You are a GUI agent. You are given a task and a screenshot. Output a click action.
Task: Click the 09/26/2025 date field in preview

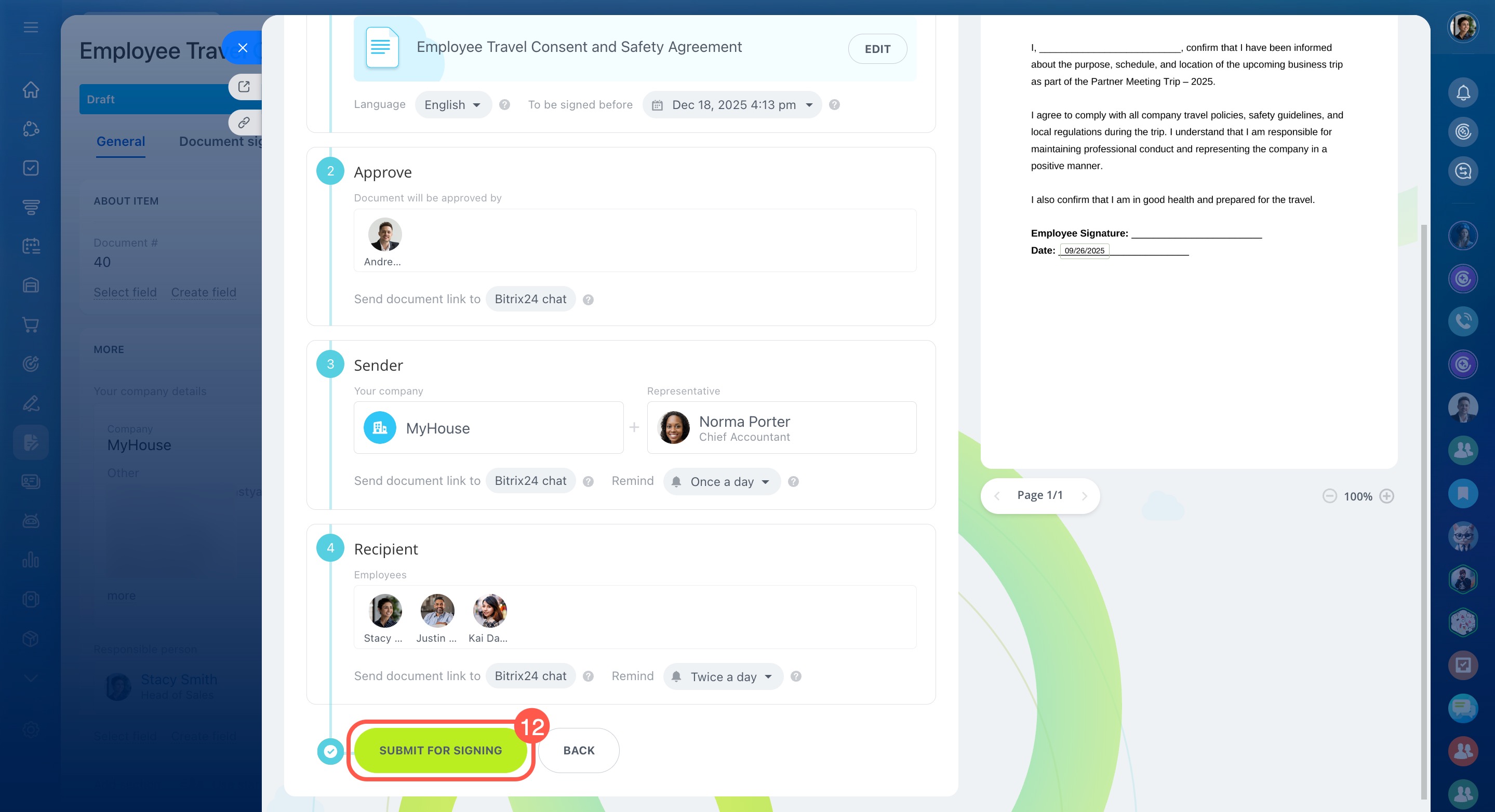1084,251
